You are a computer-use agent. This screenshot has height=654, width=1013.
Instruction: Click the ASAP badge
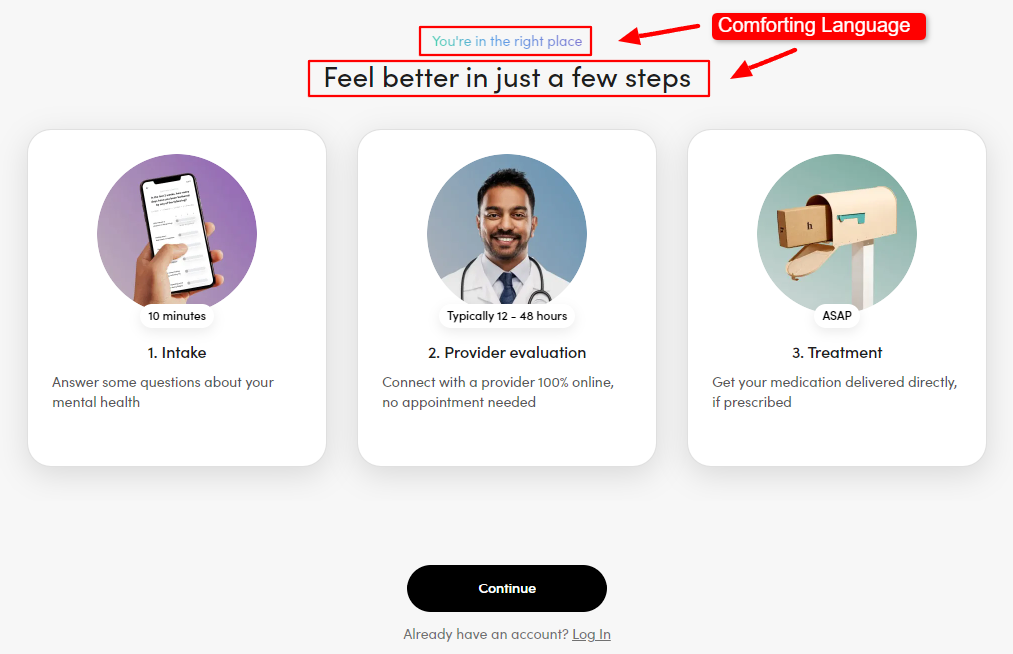click(837, 316)
